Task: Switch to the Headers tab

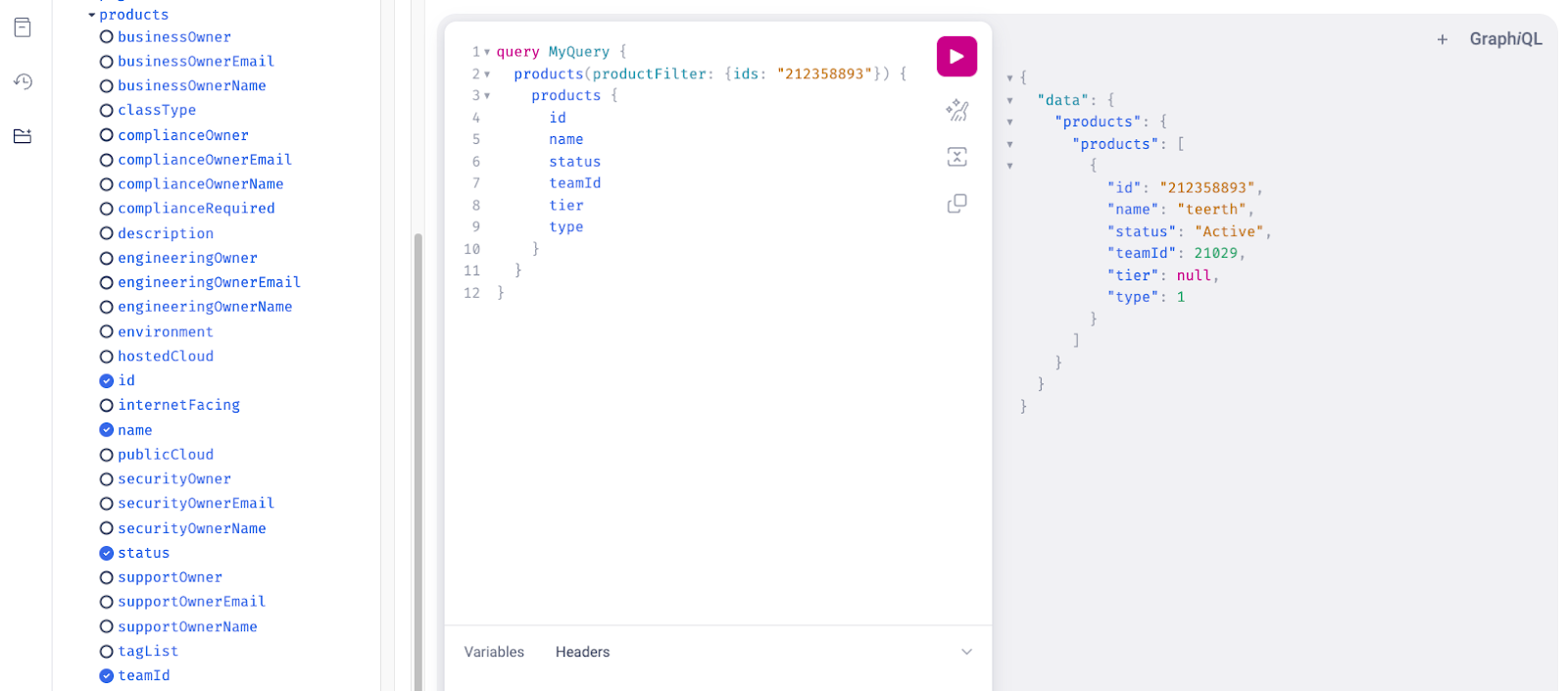Action: point(582,652)
